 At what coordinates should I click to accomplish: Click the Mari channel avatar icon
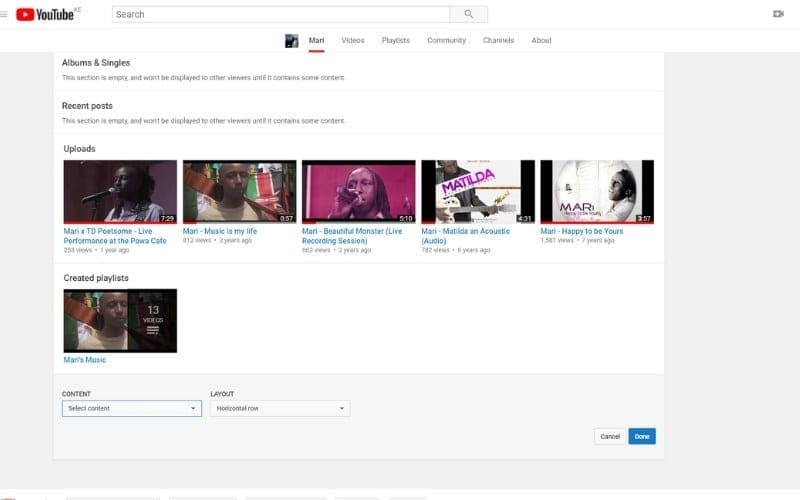click(291, 41)
